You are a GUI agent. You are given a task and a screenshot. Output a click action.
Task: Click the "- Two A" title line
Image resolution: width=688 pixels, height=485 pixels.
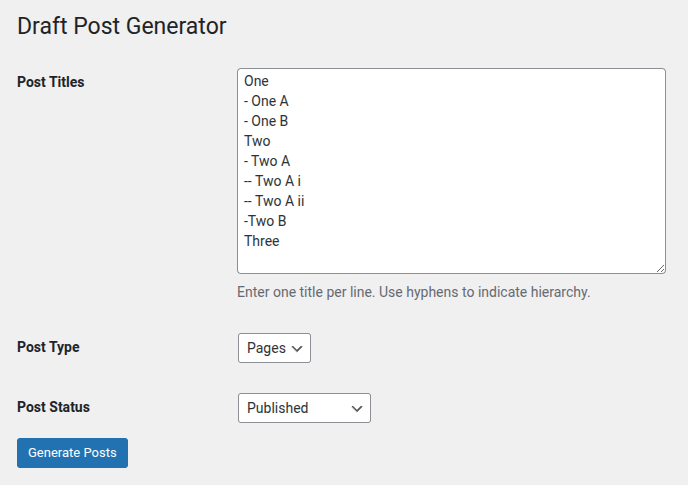click(x=267, y=161)
